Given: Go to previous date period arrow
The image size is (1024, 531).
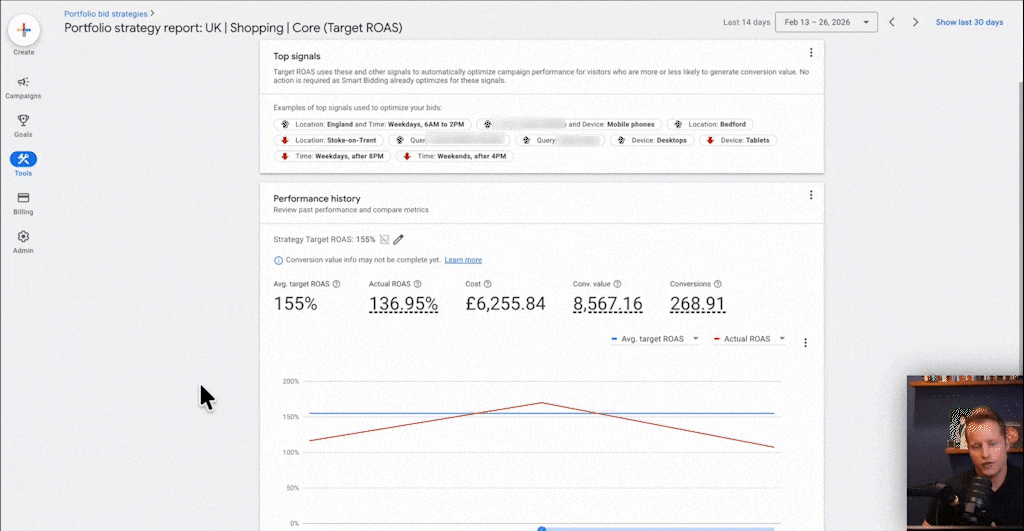Looking at the screenshot, I should tap(892, 22).
